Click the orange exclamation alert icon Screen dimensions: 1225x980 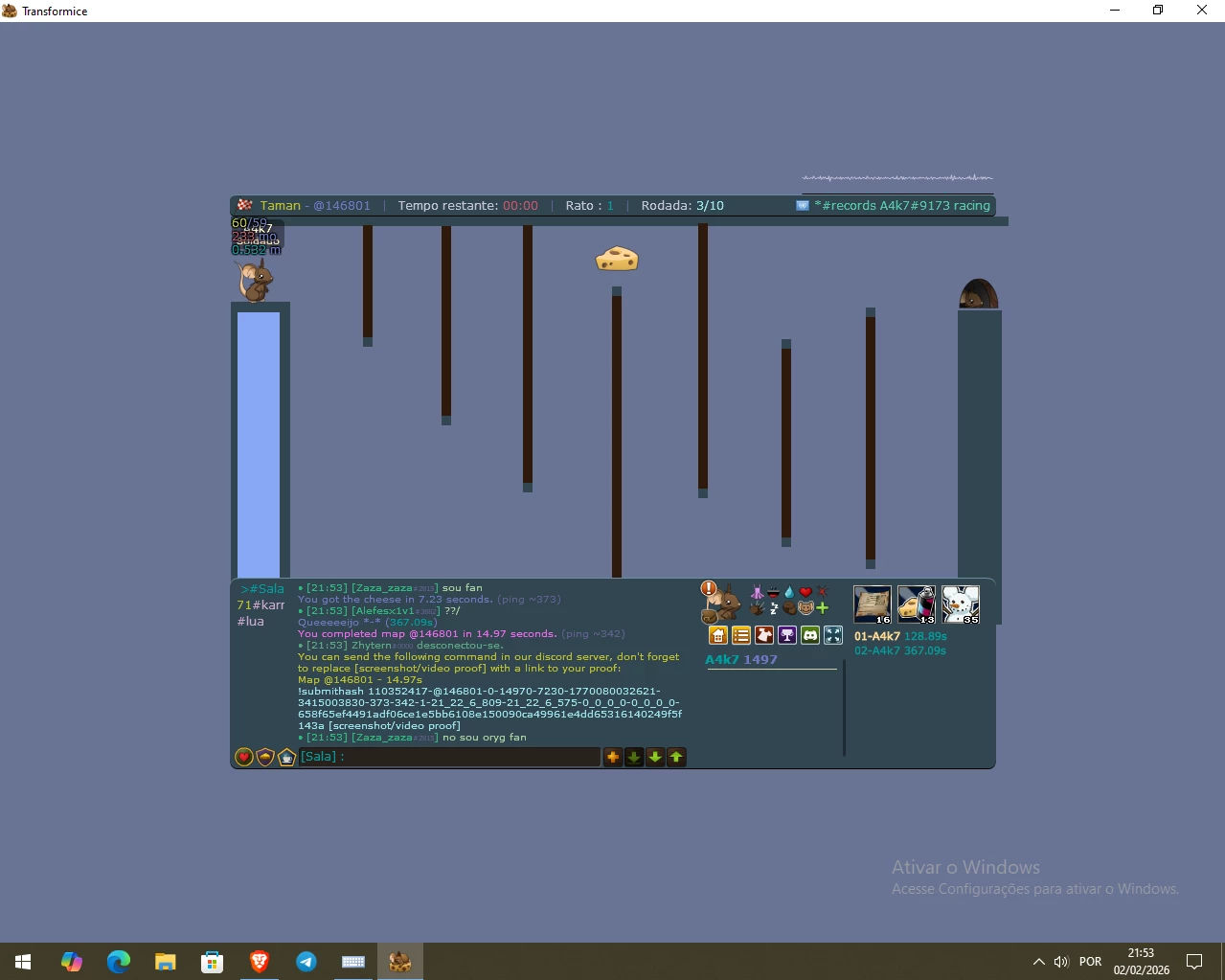click(x=709, y=588)
